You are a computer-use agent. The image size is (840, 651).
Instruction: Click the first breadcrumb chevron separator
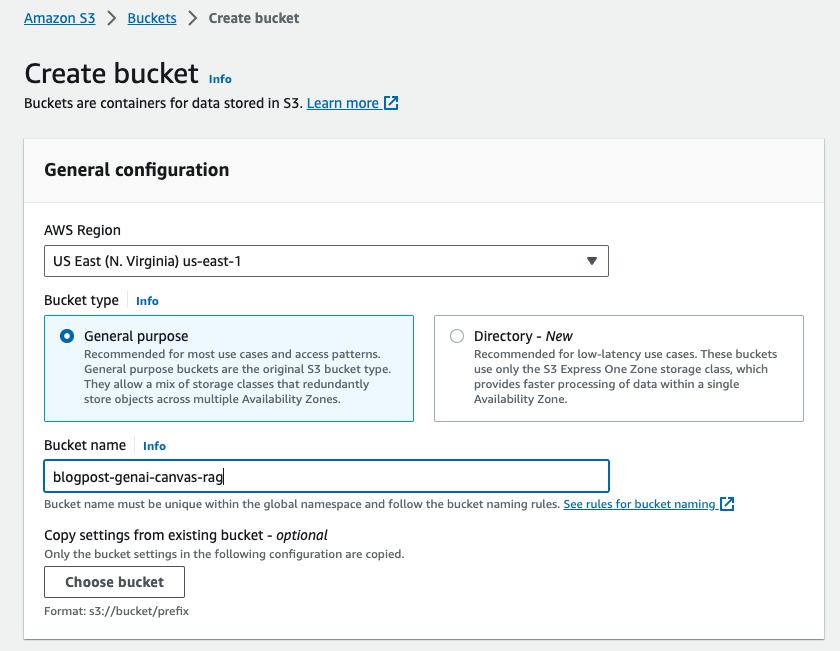click(111, 18)
